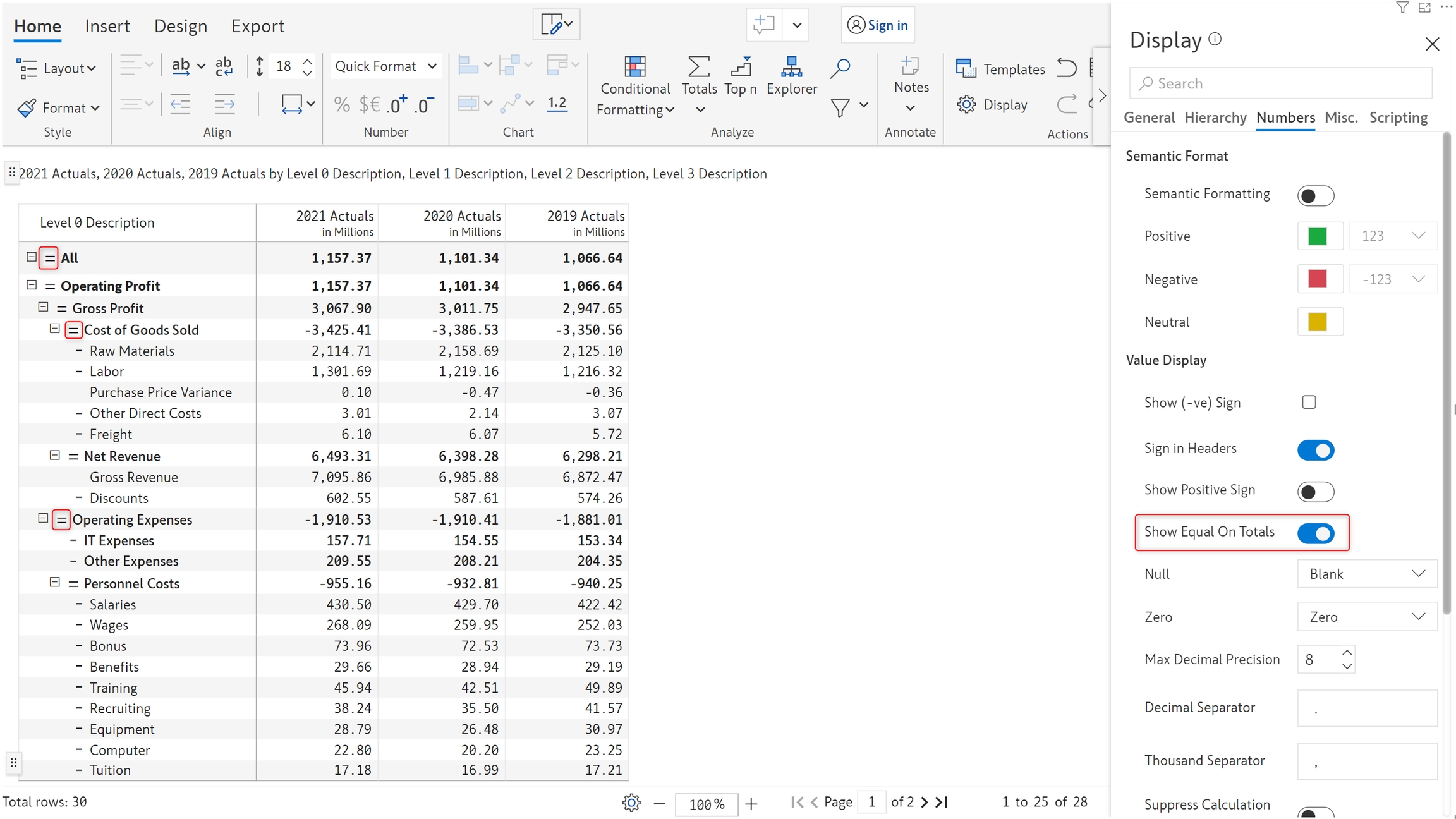Click the Sign in button

[878, 25]
